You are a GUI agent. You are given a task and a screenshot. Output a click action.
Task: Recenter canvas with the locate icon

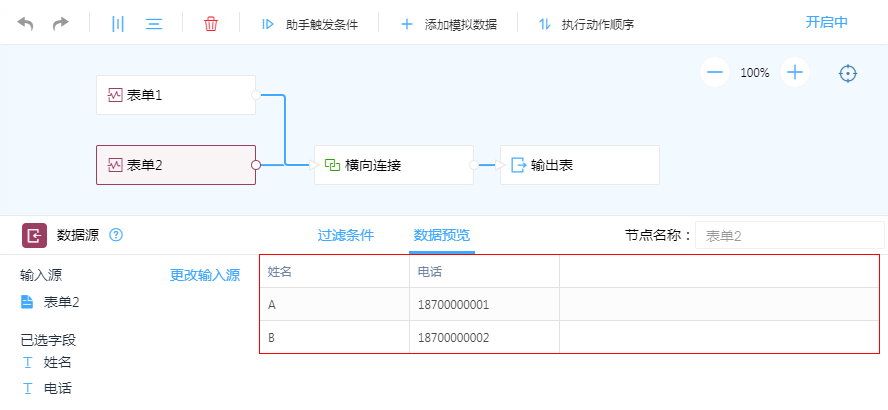pyautogui.click(x=848, y=73)
